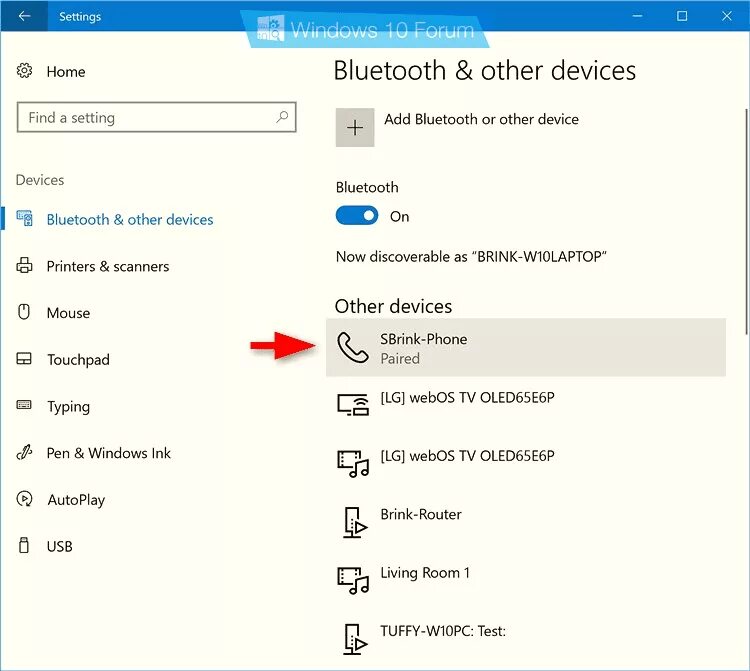The height and width of the screenshot is (671, 750).
Task: Click the Paired status under SBrink-Phone
Action: pos(400,359)
